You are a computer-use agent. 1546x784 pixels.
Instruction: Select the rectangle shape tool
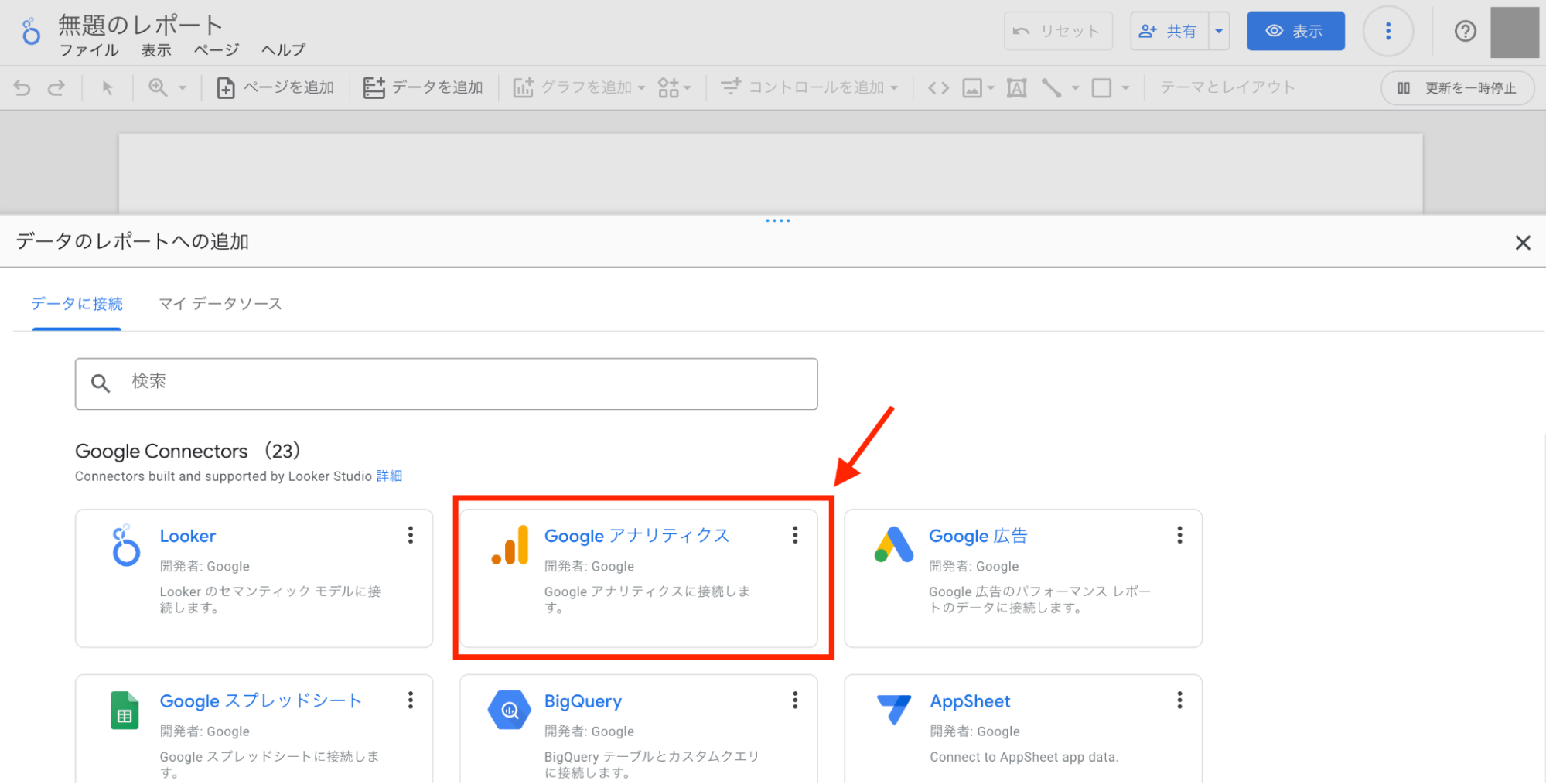(1101, 88)
